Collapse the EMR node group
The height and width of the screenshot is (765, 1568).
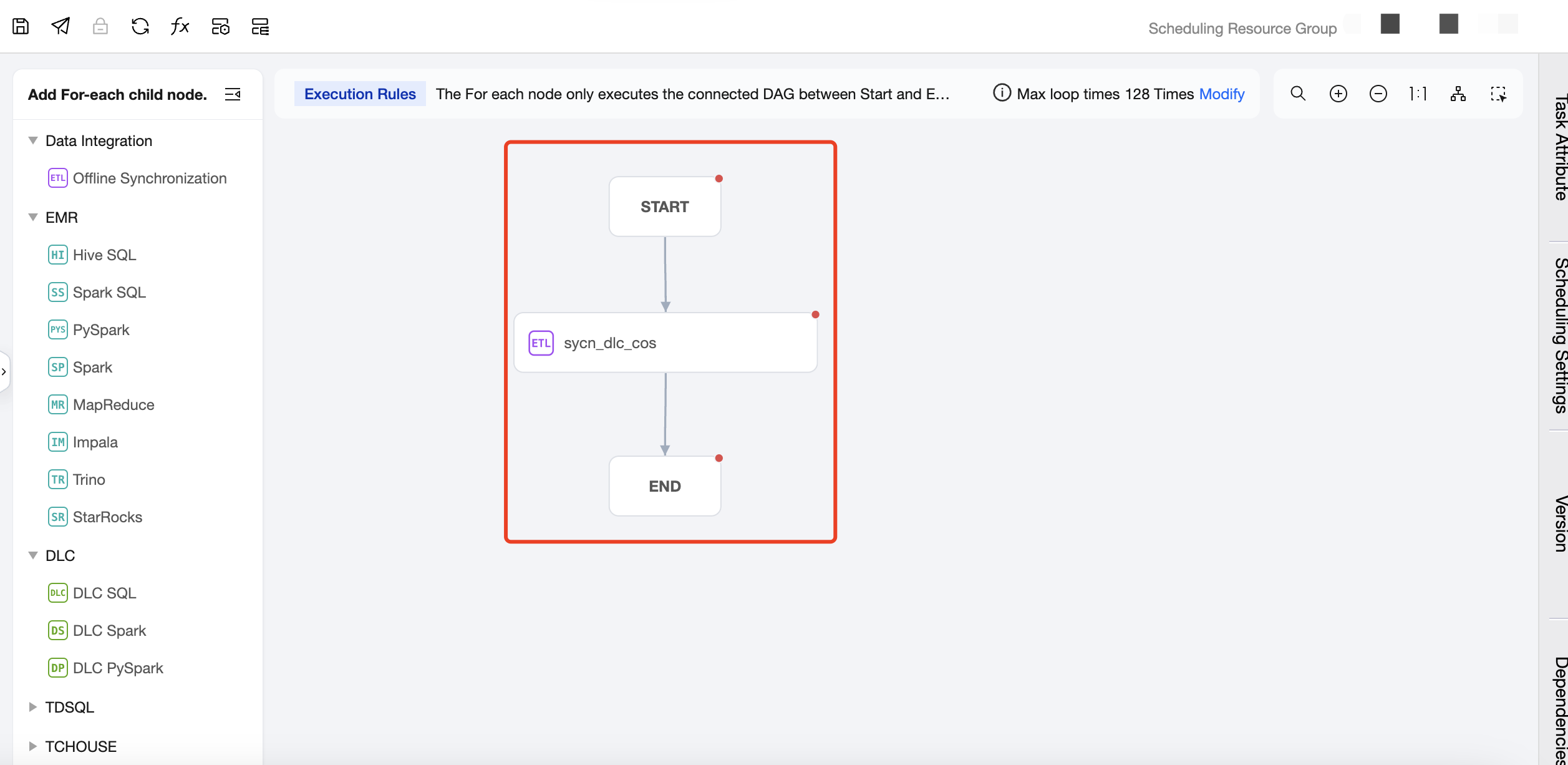click(33, 218)
